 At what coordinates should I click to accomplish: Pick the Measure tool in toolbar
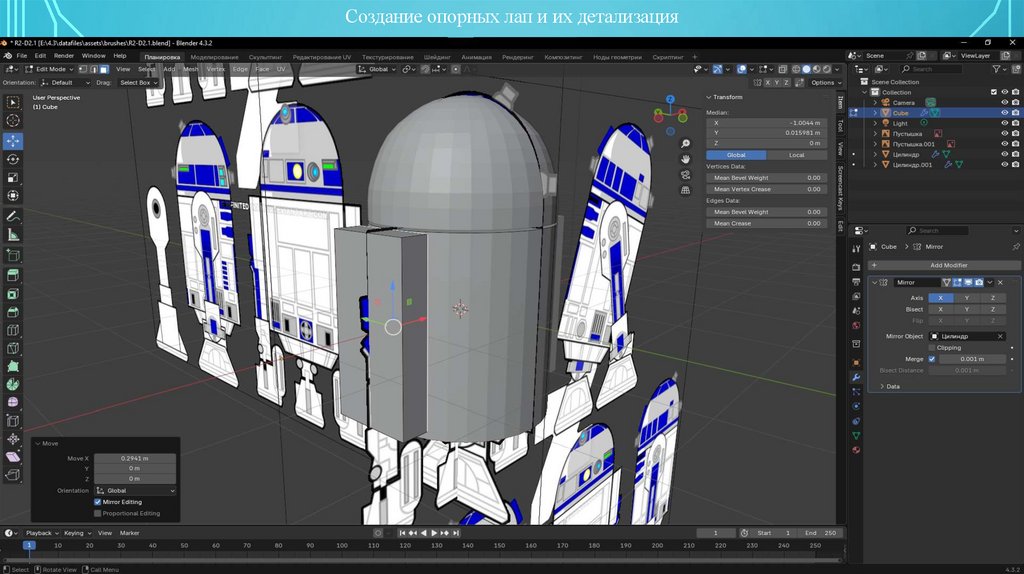13,234
